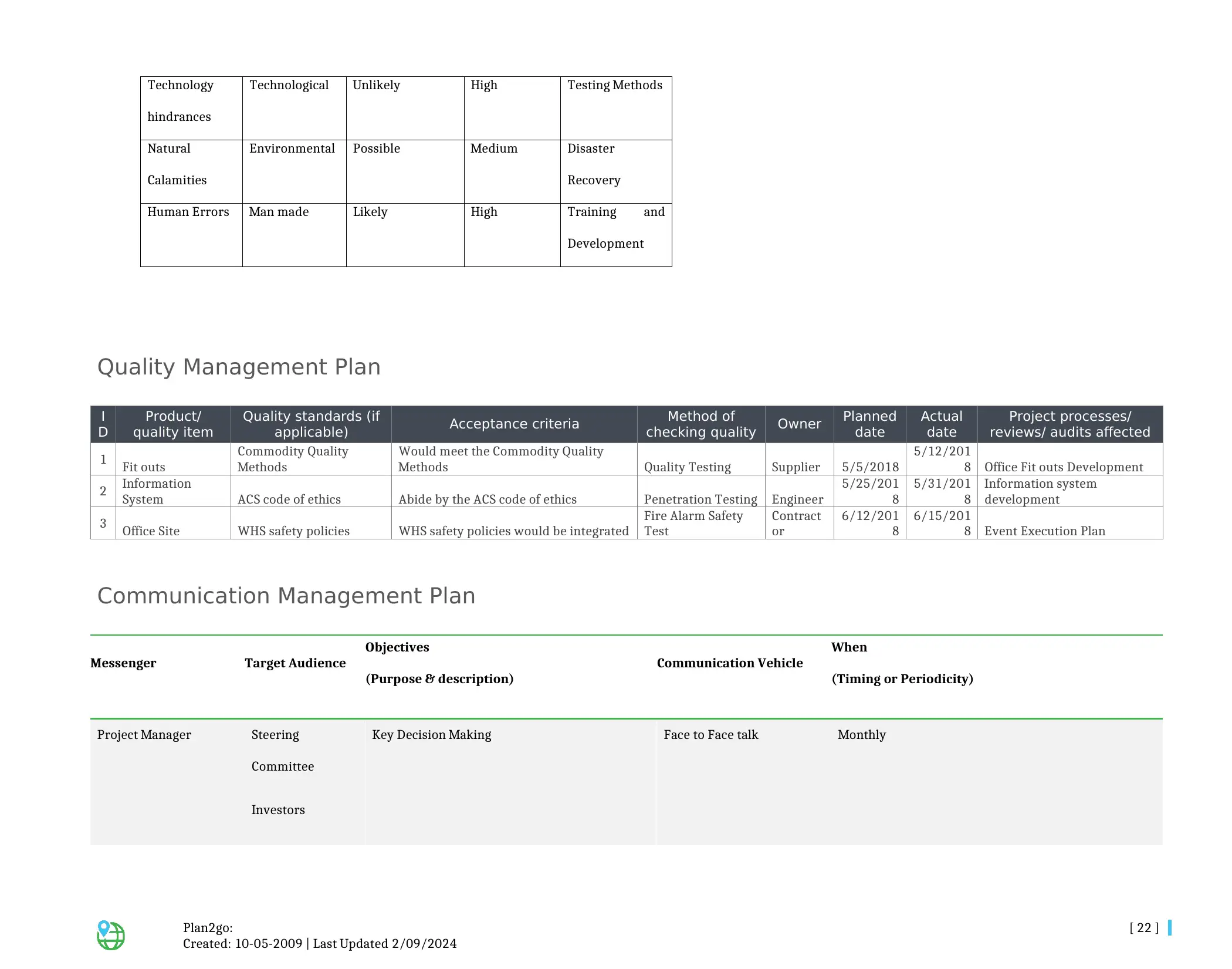Click the 'Actual date' column header

tap(942, 424)
